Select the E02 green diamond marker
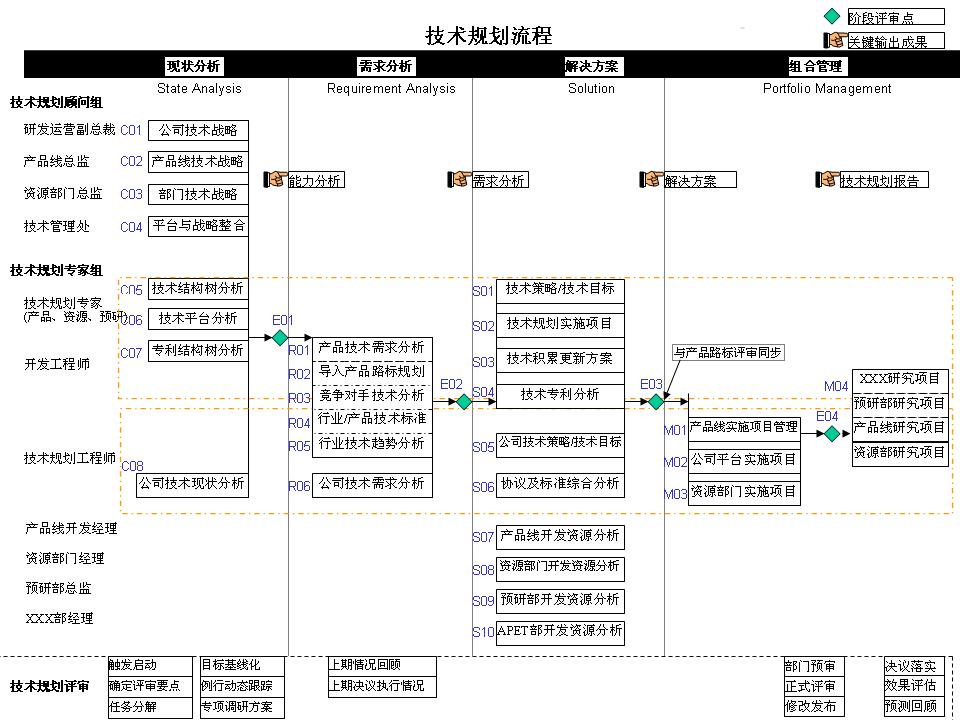The height and width of the screenshot is (720, 960). tap(464, 402)
